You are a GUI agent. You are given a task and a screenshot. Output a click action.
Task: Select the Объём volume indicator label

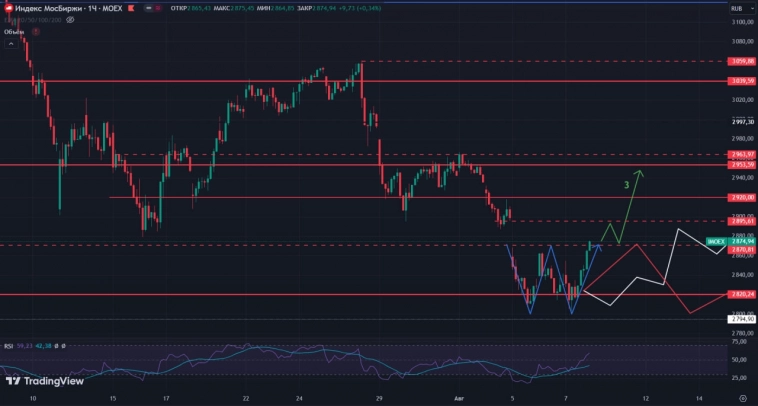(x=14, y=31)
